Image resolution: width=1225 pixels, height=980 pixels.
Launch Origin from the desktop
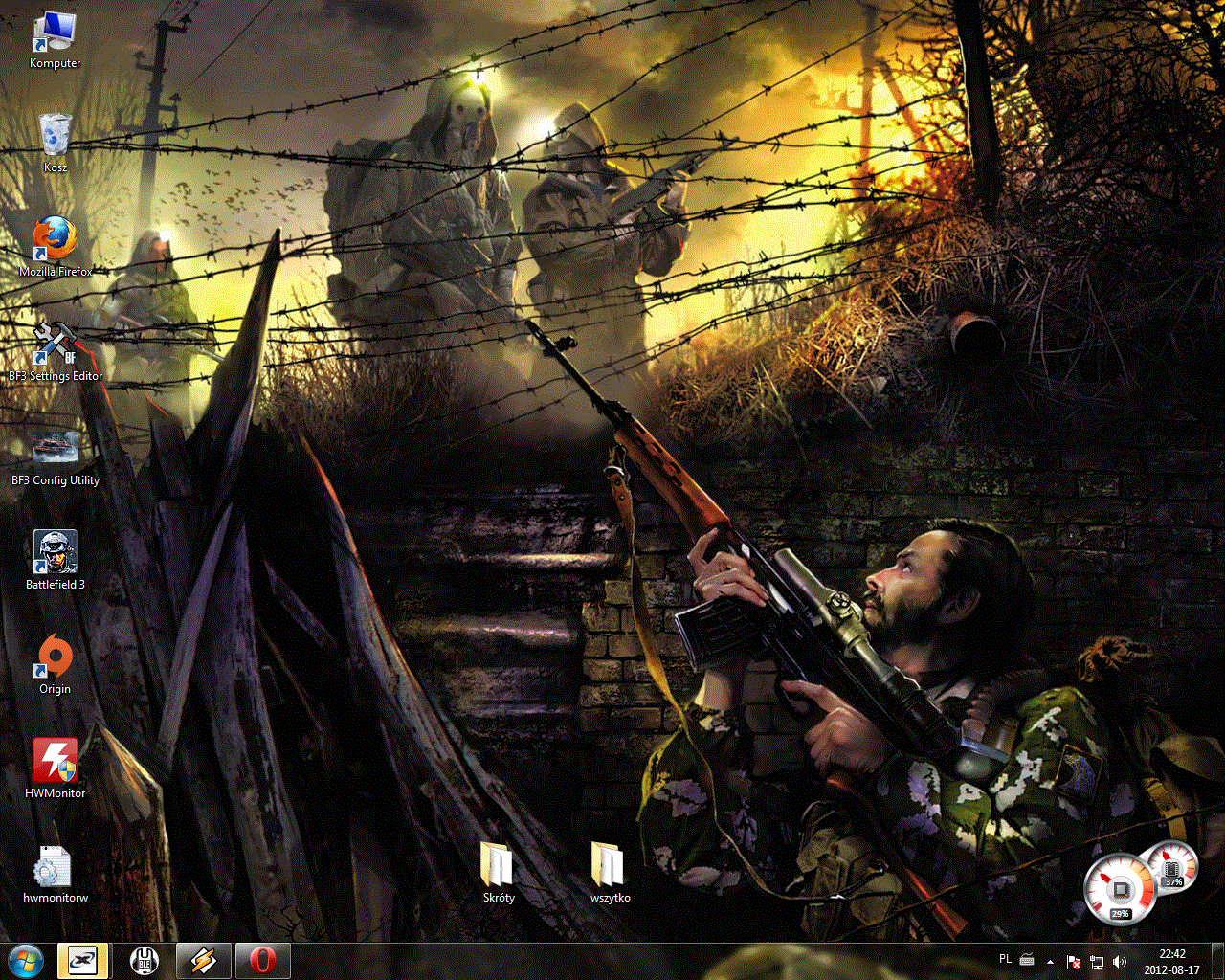[55, 664]
